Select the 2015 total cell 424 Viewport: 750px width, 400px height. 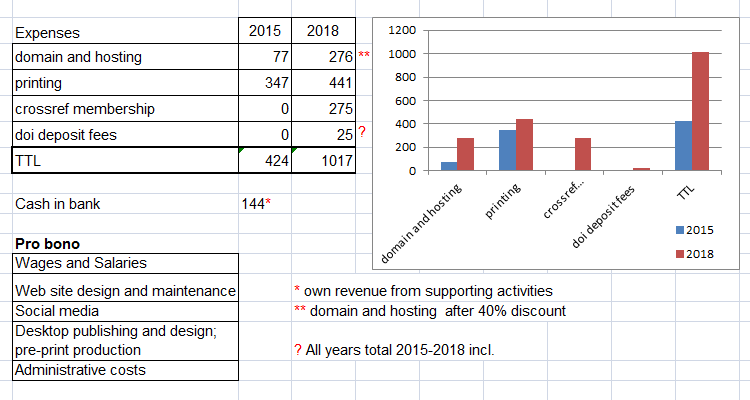(x=265, y=160)
